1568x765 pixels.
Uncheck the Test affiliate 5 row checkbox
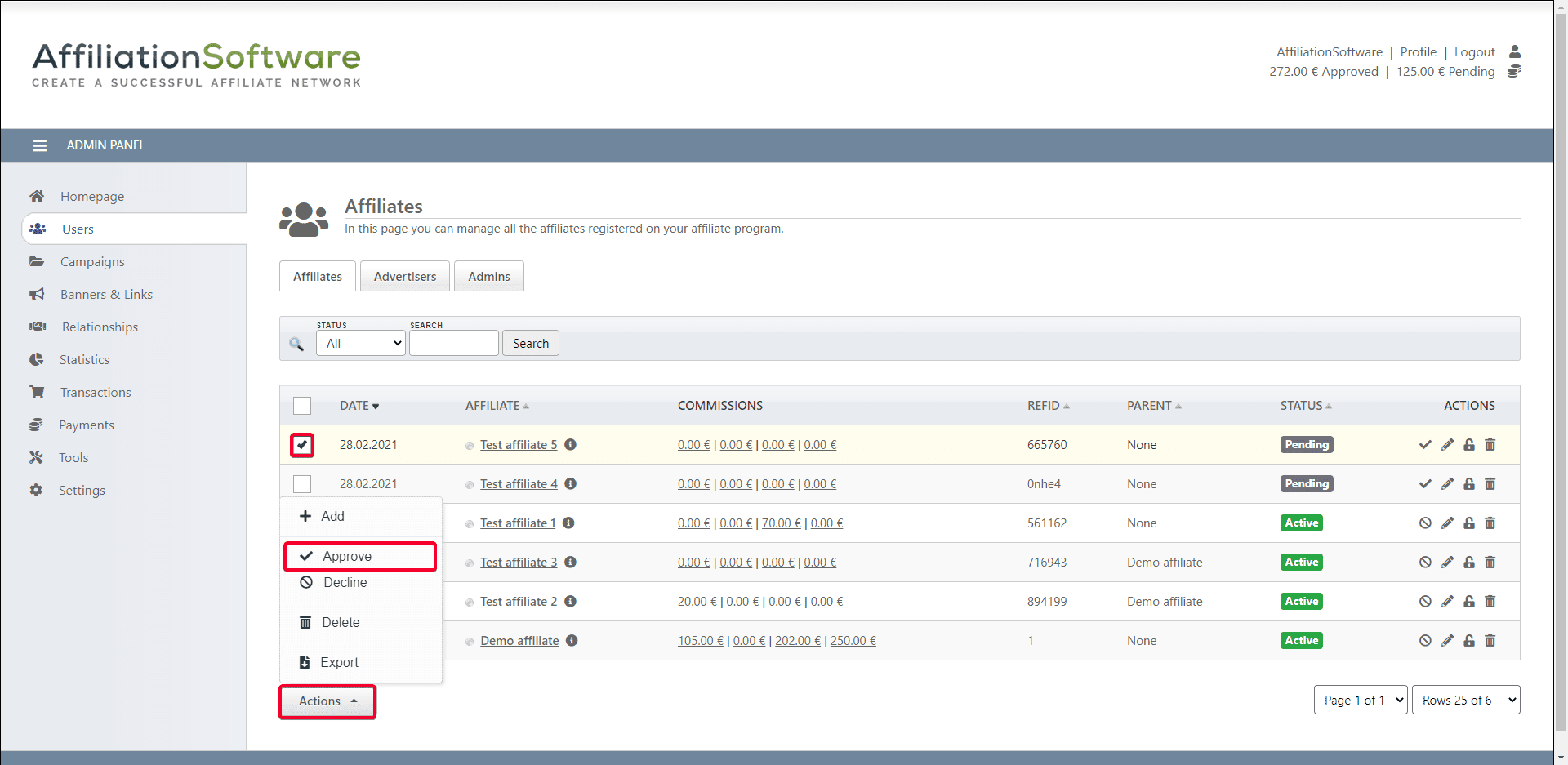point(302,445)
